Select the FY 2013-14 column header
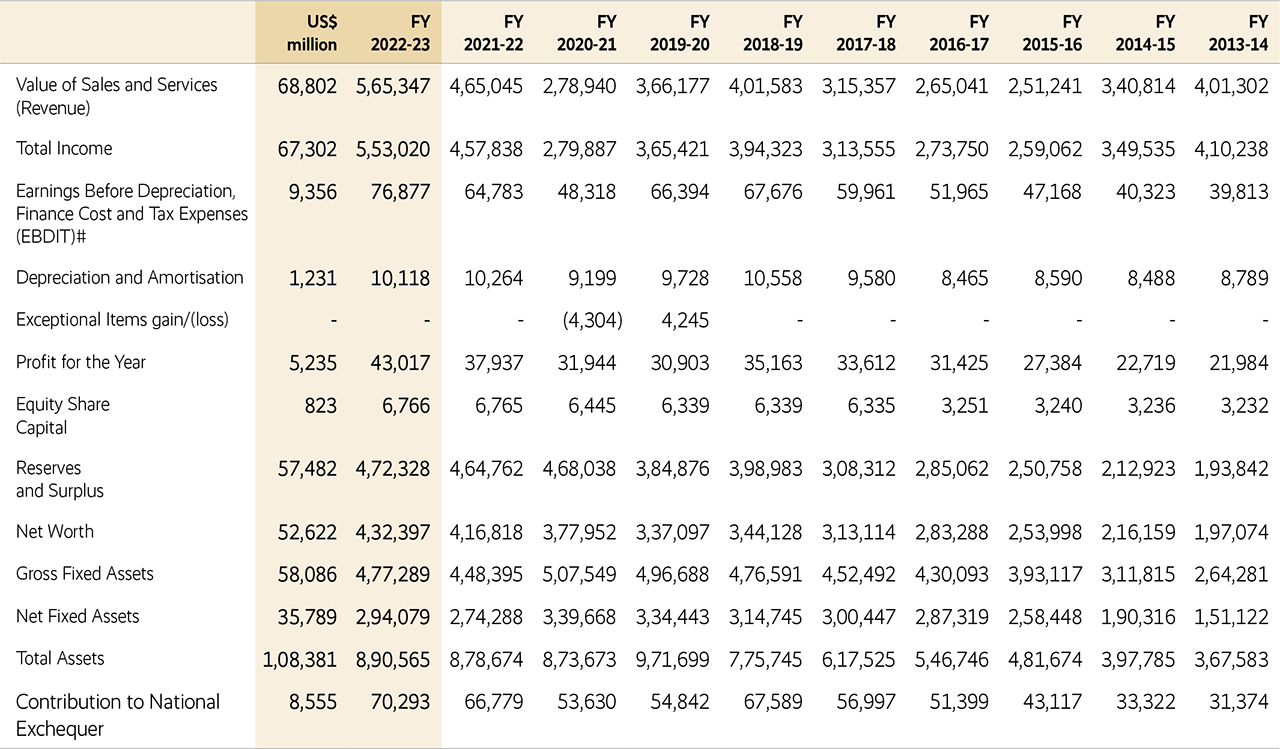The width and height of the screenshot is (1280, 749). point(1238,33)
